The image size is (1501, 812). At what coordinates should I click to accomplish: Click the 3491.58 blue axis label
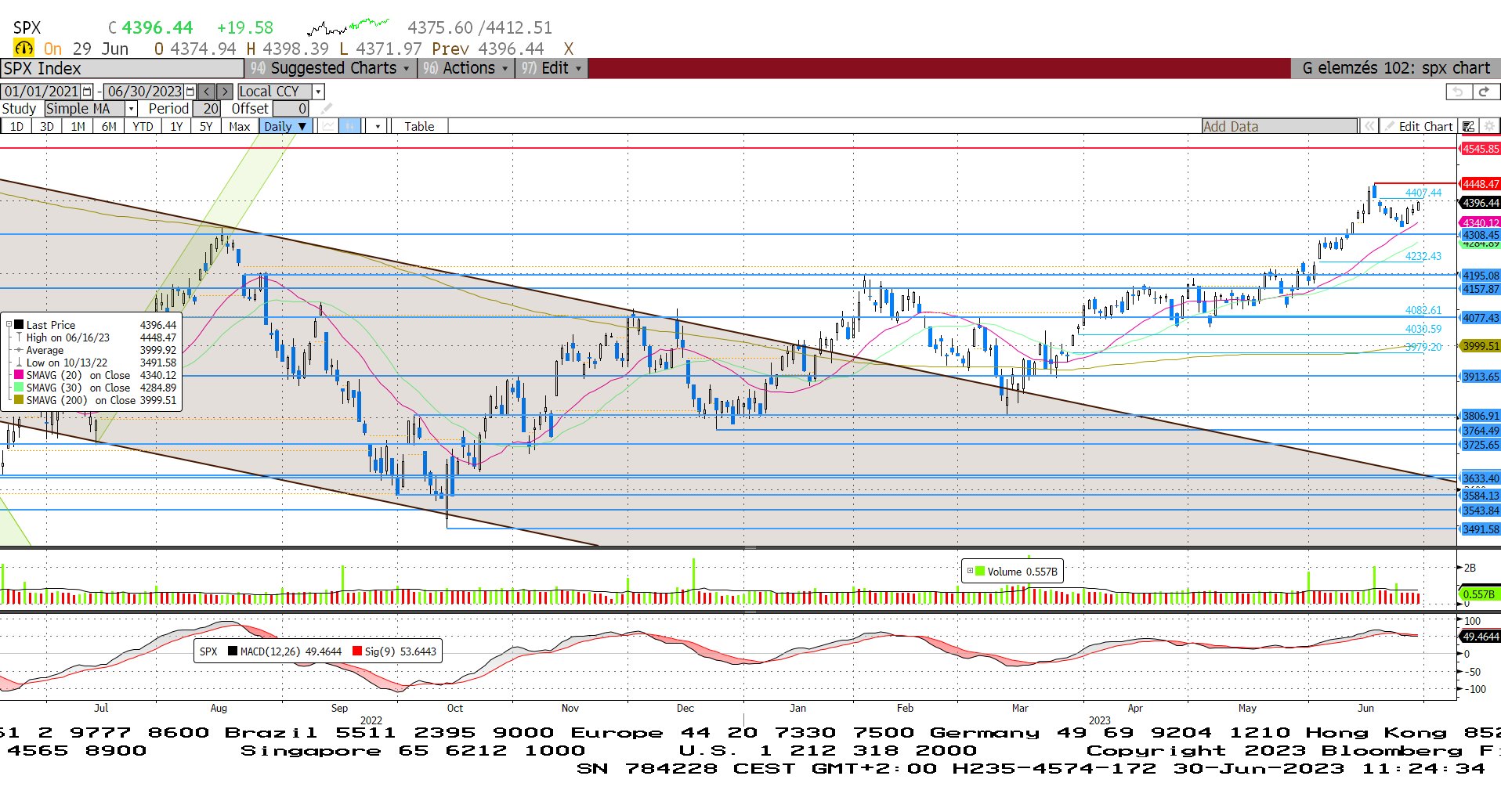point(1480,529)
